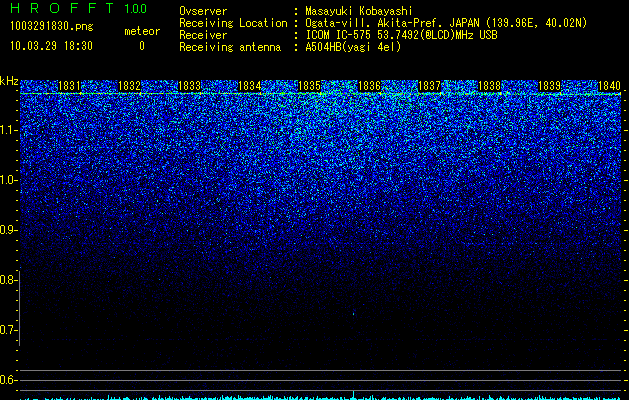
Task: Click the Receiver field label
Action: 203,35
